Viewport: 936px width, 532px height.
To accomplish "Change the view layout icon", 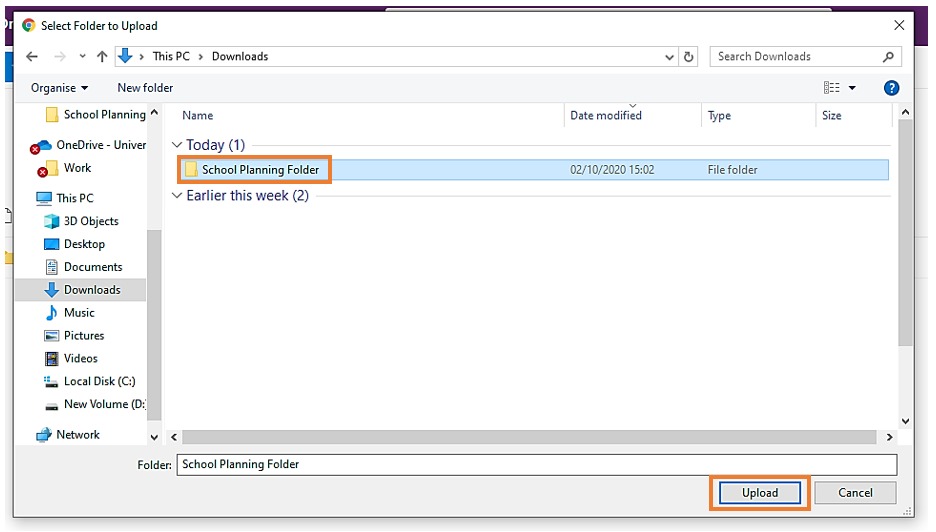I will pyautogui.click(x=832, y=88).
